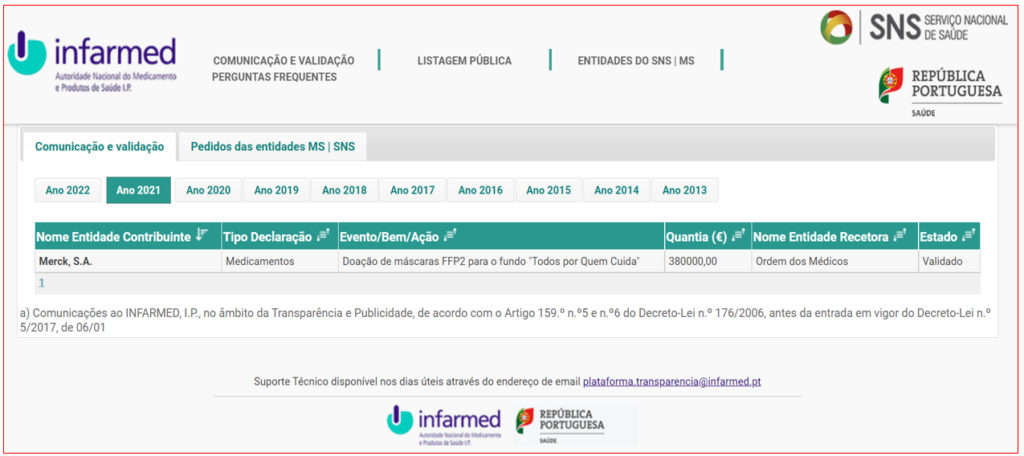Go to Entidades do SNS | MS
This screenshot has height=456, width=1024.
click(635, 61)
